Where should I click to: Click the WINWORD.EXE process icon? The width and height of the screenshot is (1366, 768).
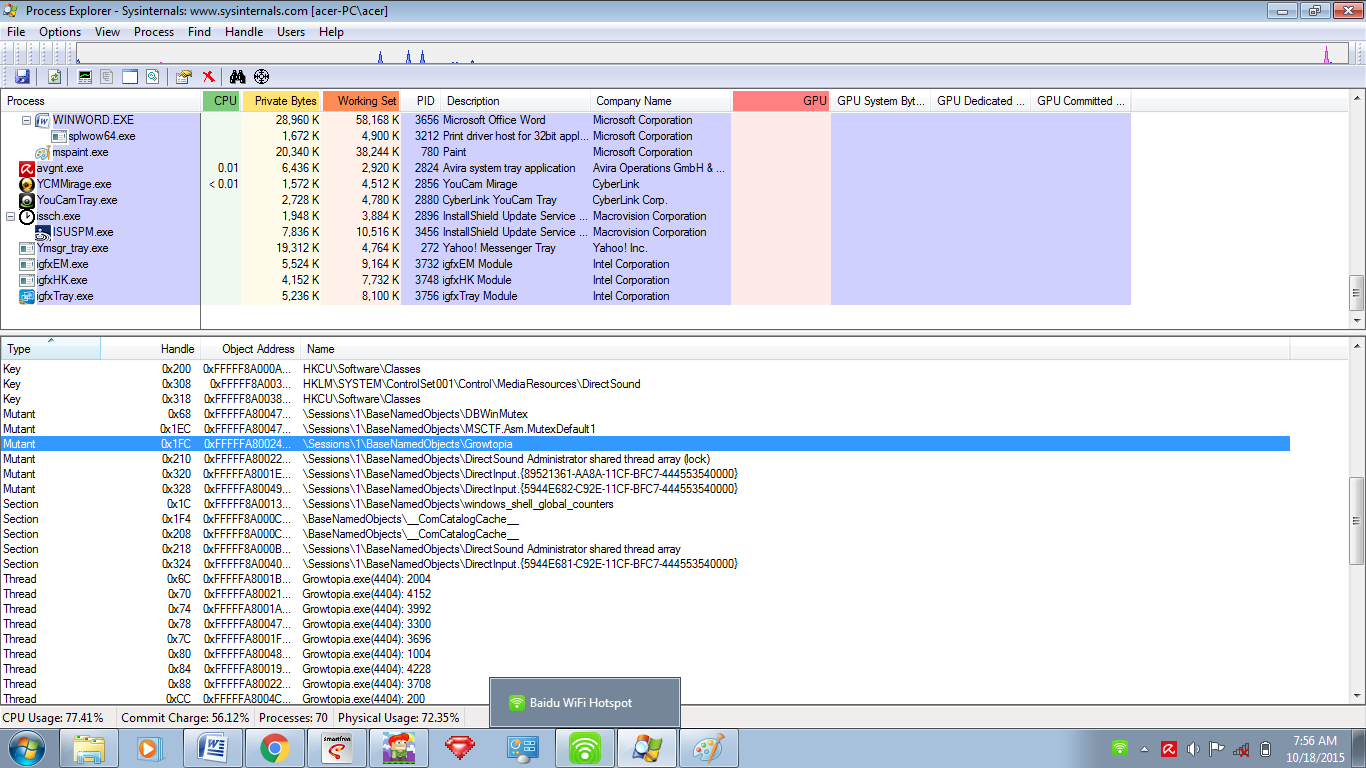(42, 120)
